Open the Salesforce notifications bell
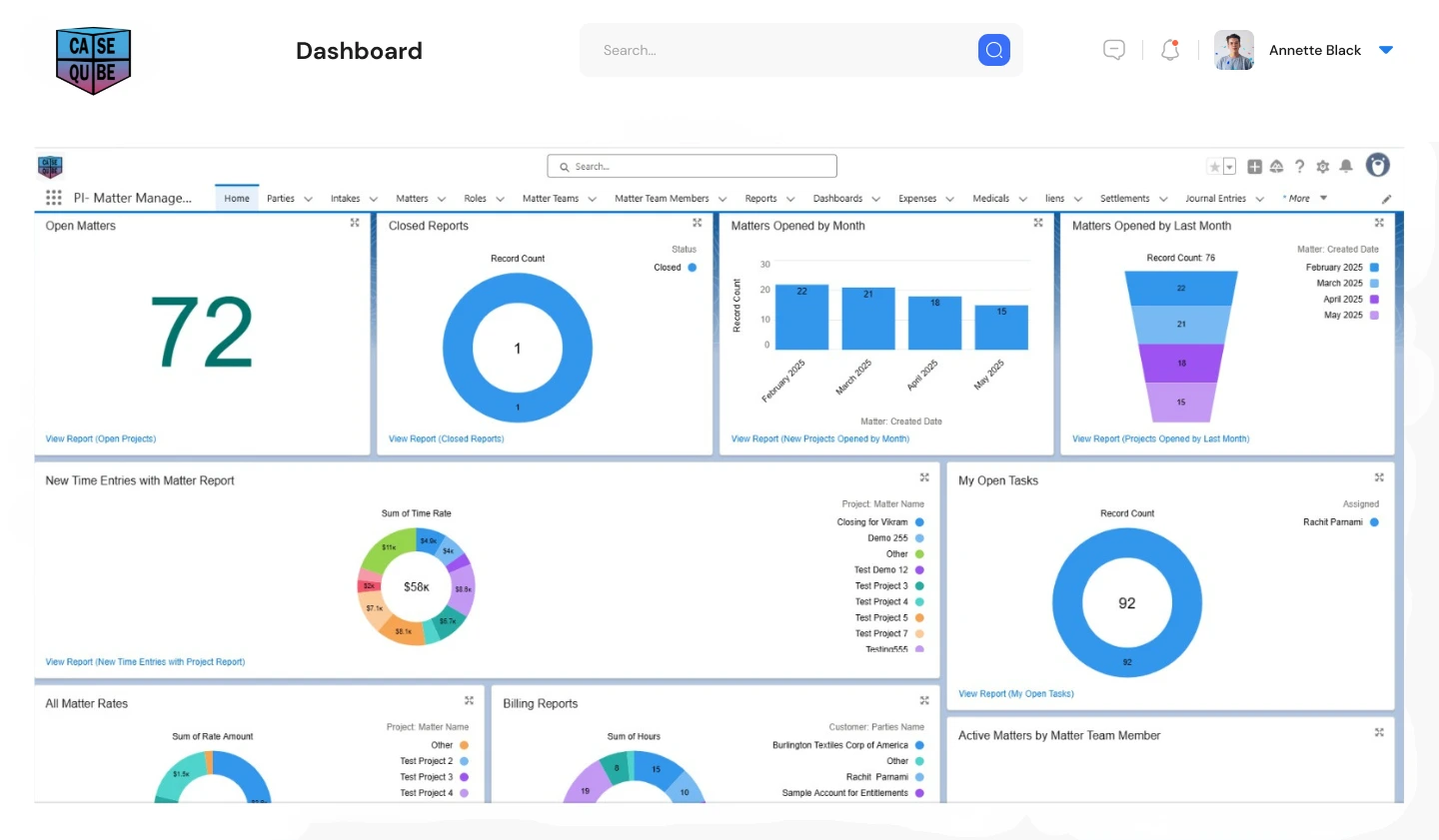The height and width of the screenshot is (840, 1439). (x=1346, y=166)
